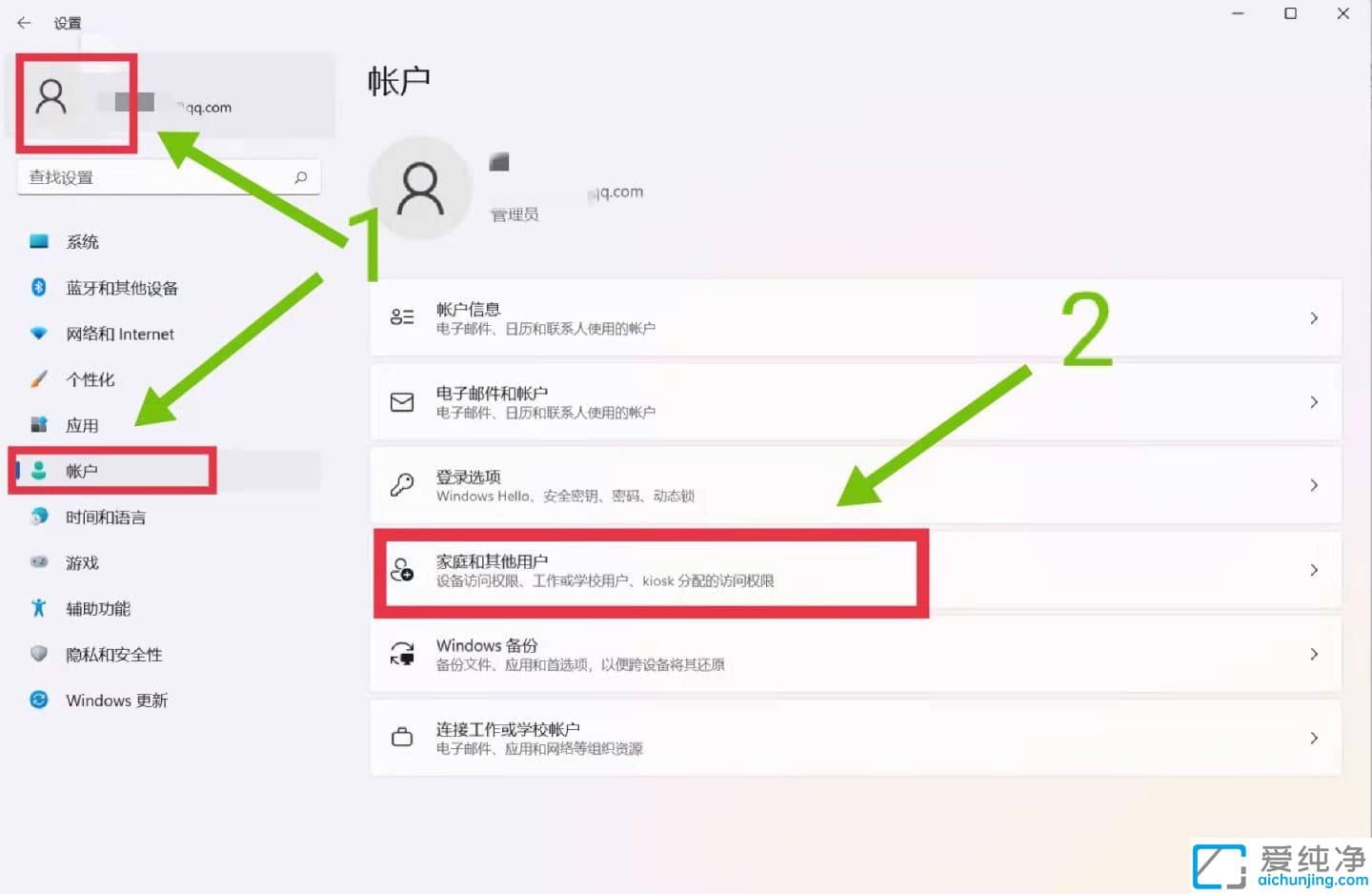The width and height of the screenshot is (1372, 894).
Task: Click the Windows 备份 backup icon
Action: pyautogui.click(x=402, y=654)
